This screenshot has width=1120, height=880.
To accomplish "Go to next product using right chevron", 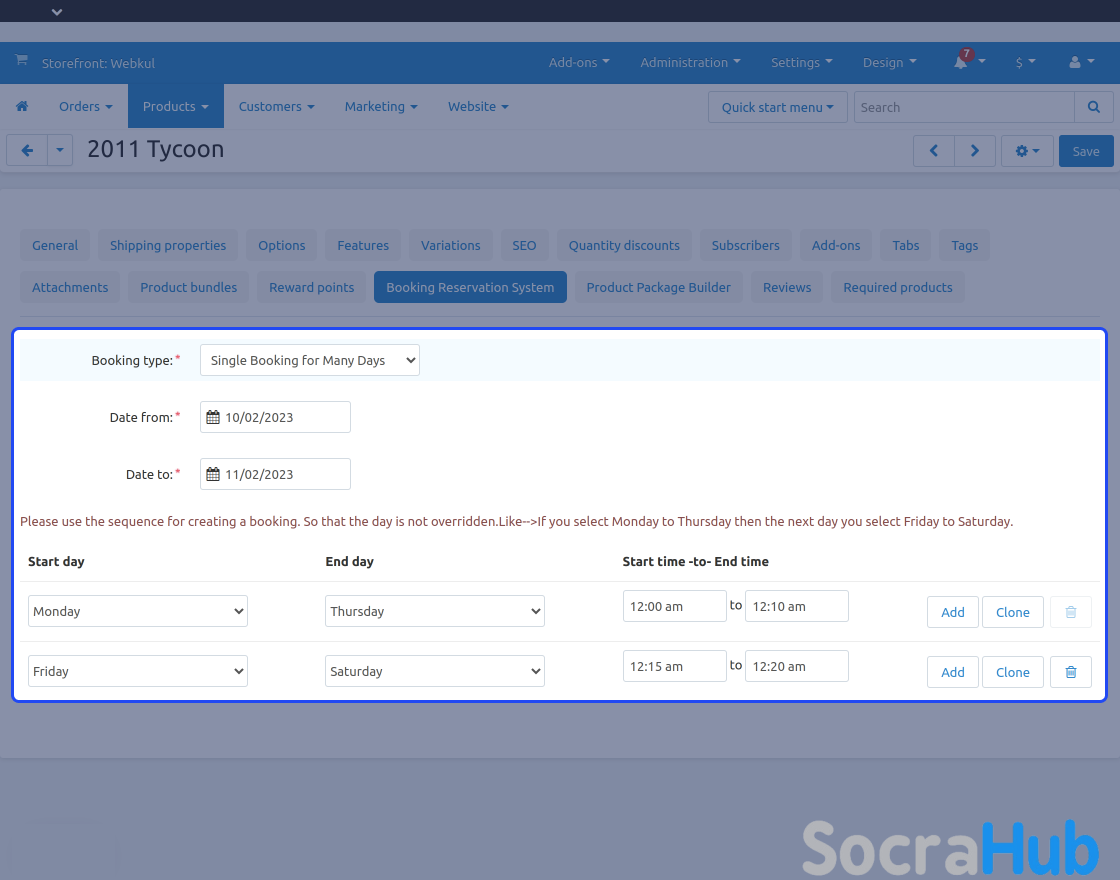I will (975, 151).
